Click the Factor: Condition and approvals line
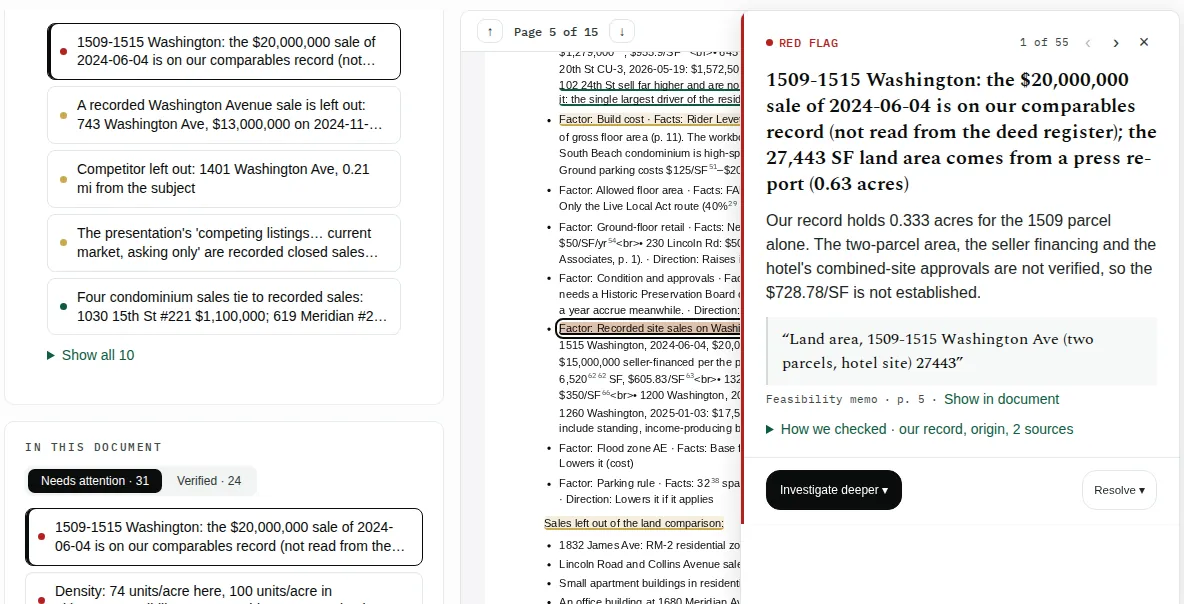 point(649,278)
